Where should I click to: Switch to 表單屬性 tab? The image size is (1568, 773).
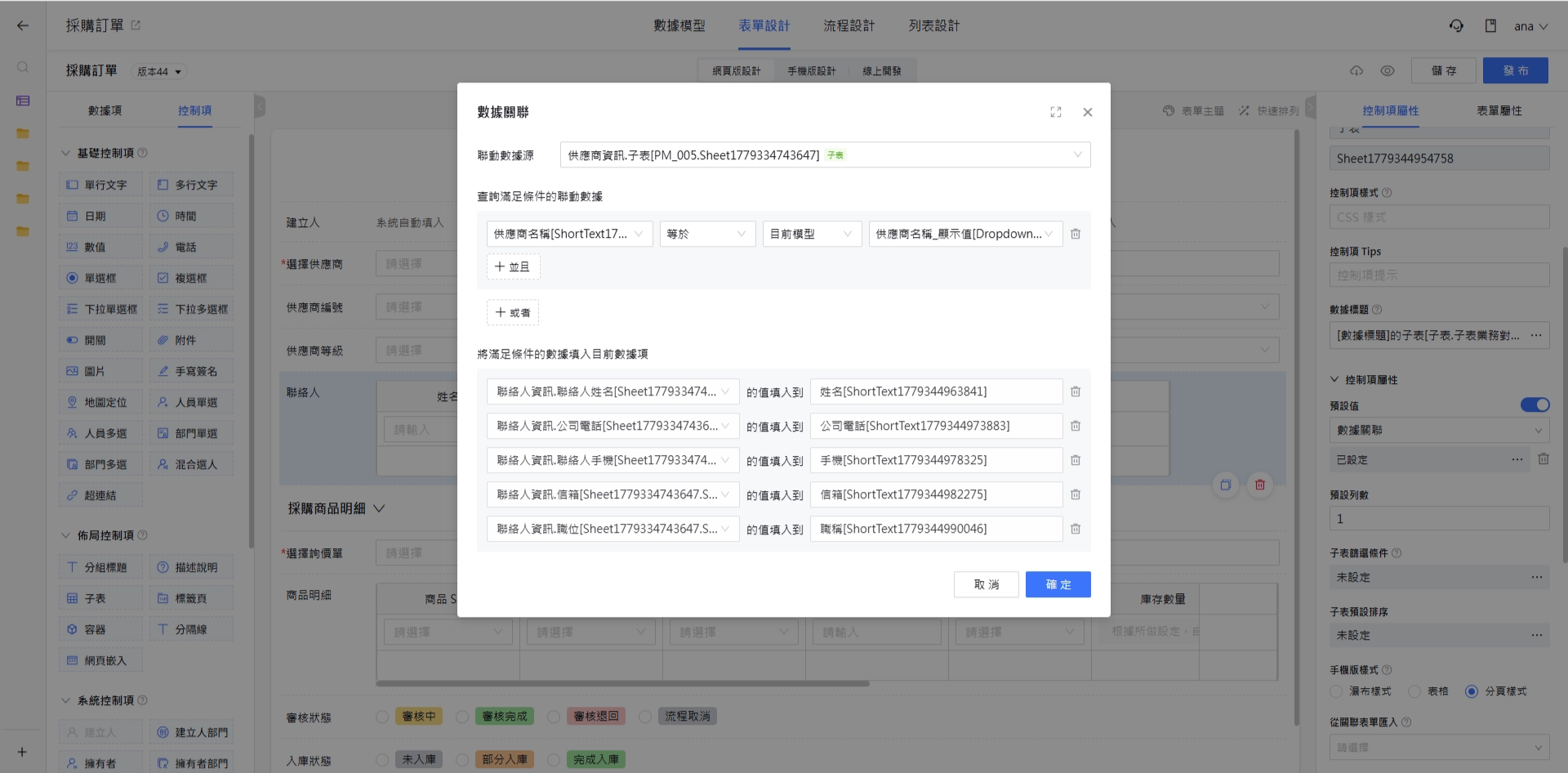point(1499,110)
